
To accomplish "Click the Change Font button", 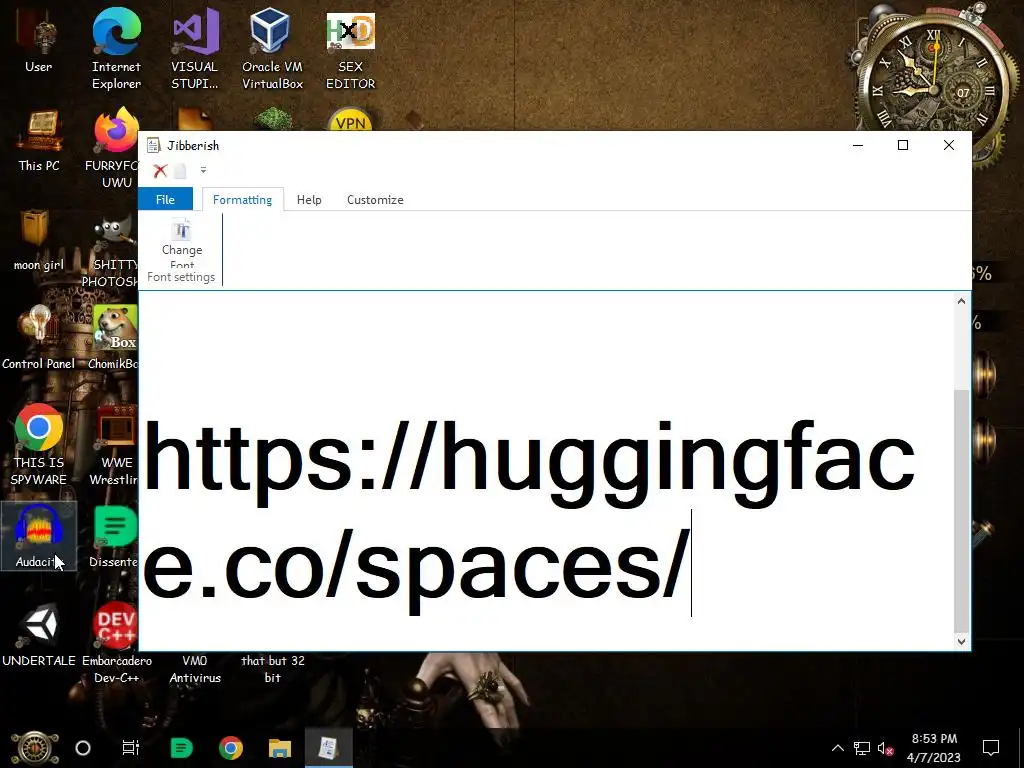I will click(x=182, y=244).
